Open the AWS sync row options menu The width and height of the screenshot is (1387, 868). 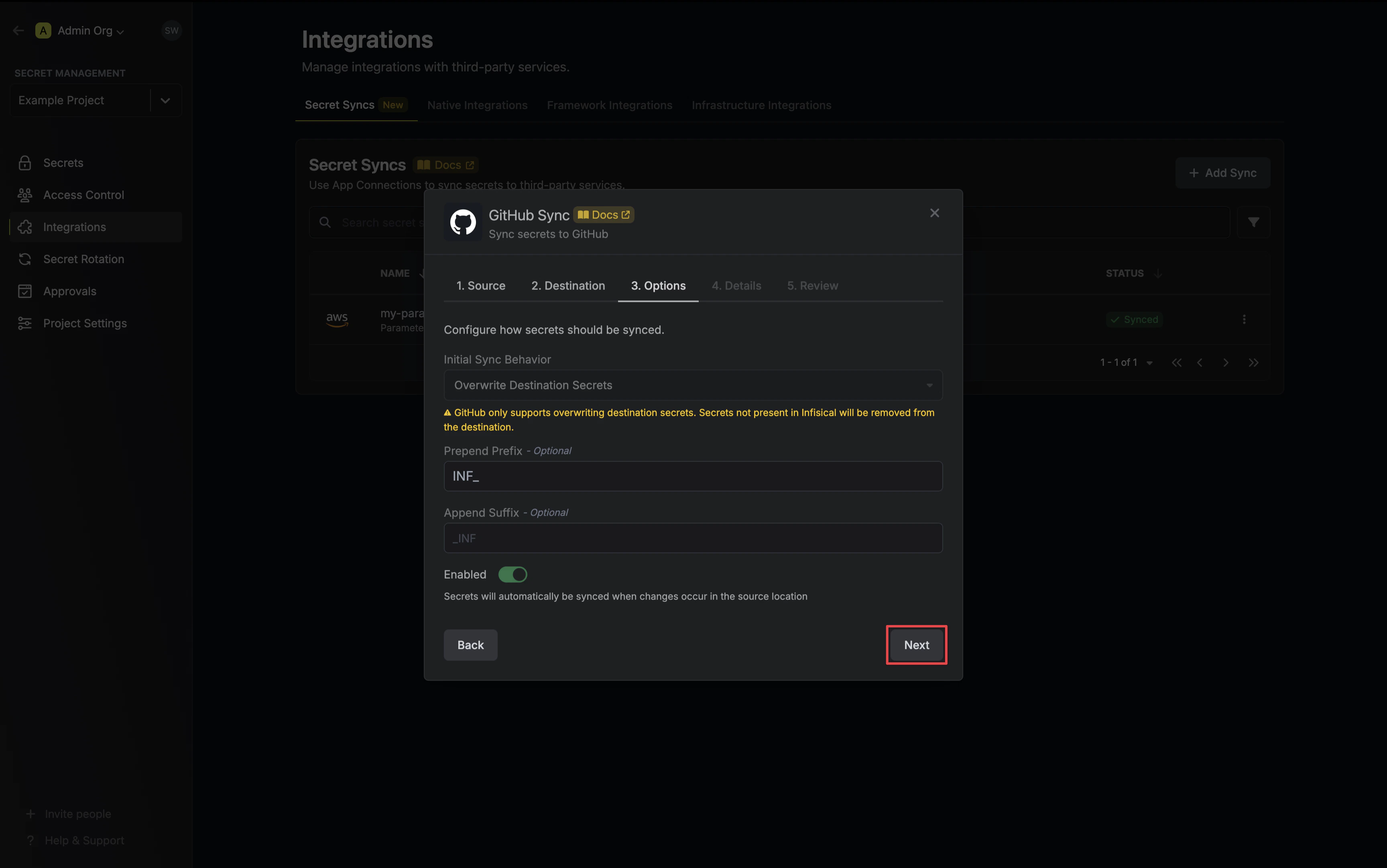(1244, 320)
